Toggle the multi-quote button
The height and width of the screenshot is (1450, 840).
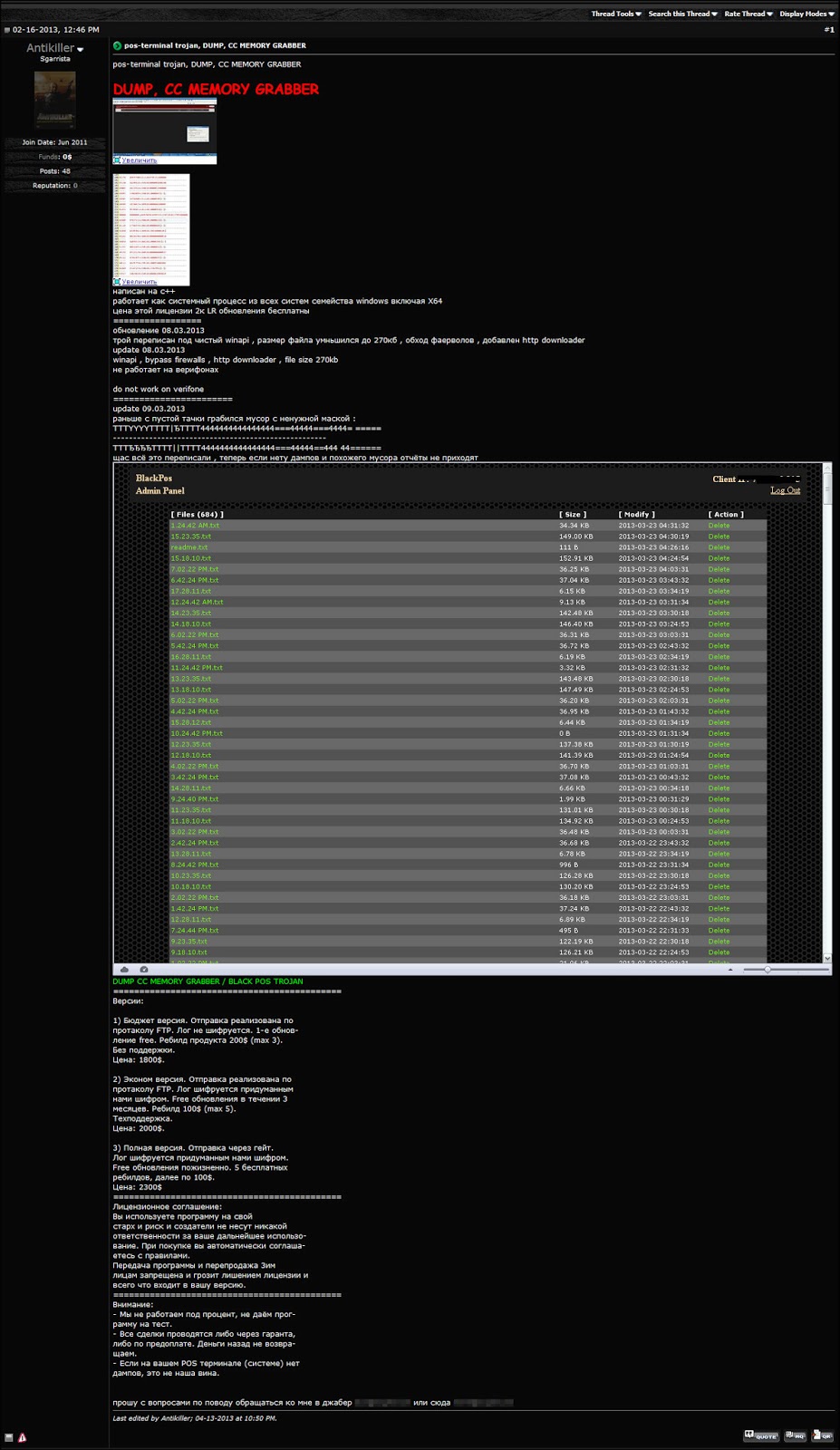(x=796, y=1435)
